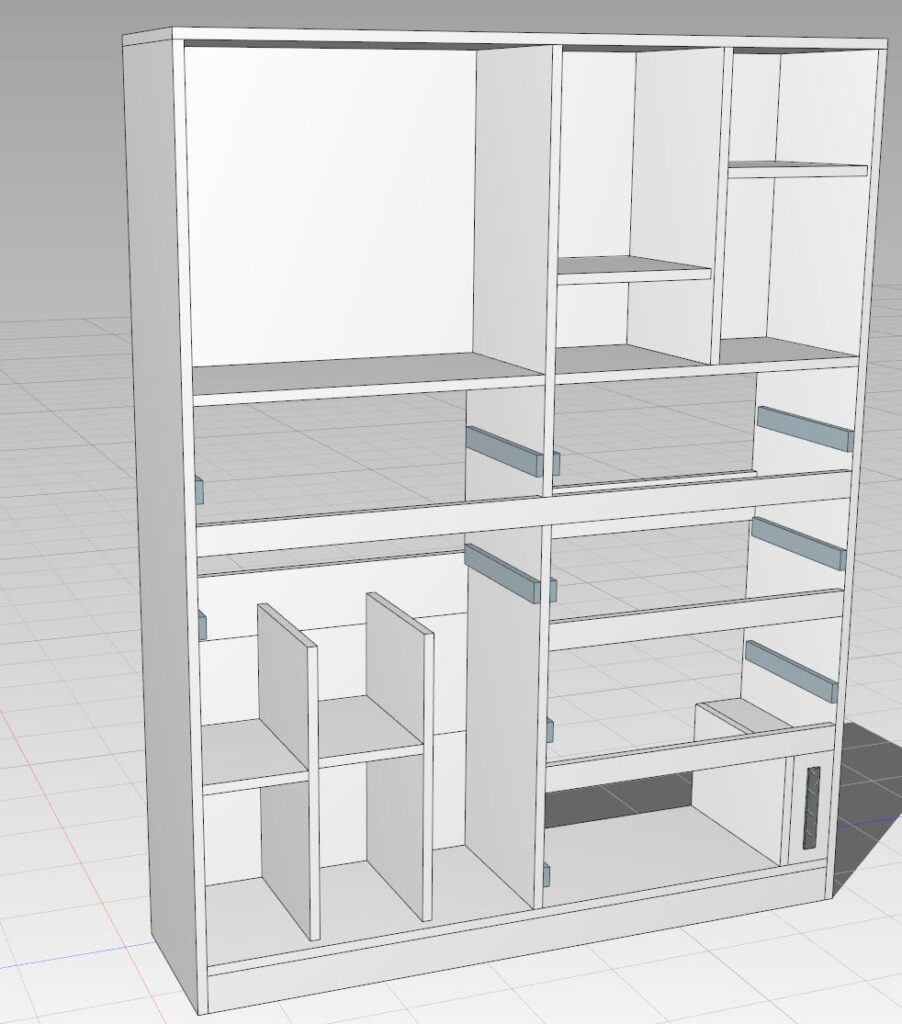The image size is (902, 1024).
Task: Select the cabinet's top panel
Action: [x=500, y=37]
